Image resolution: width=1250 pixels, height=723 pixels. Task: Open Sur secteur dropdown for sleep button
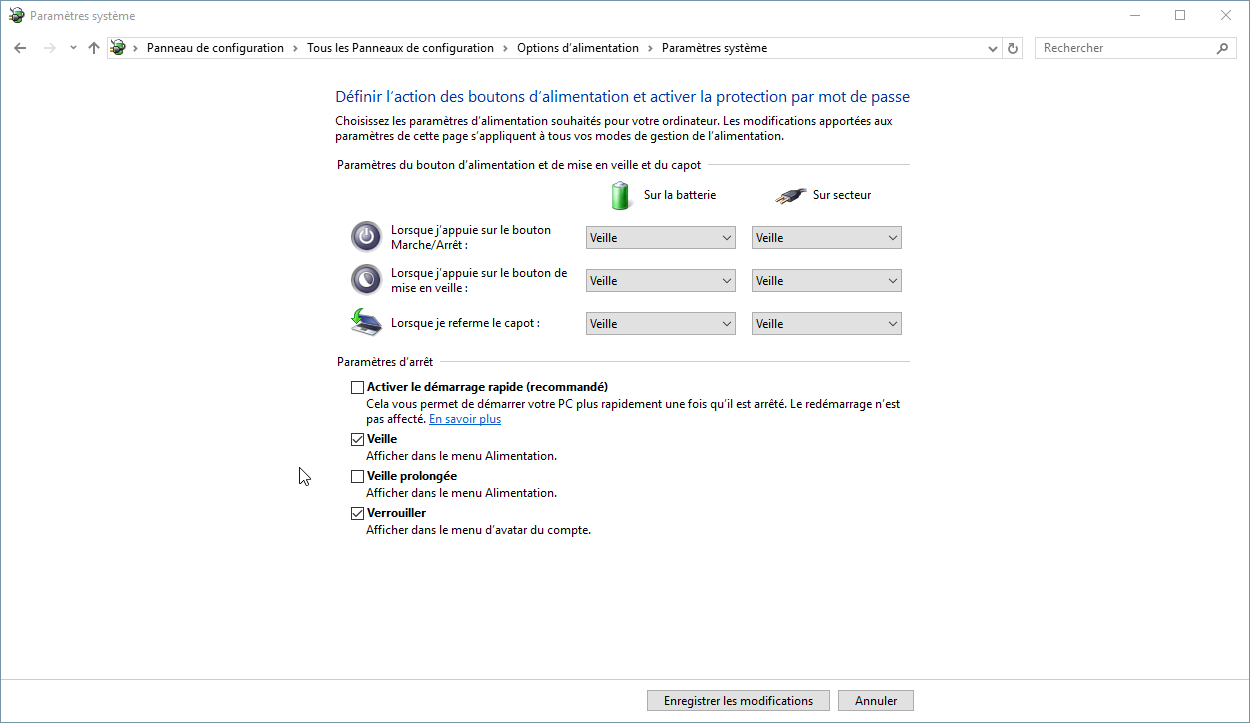[x=826, y=281]
